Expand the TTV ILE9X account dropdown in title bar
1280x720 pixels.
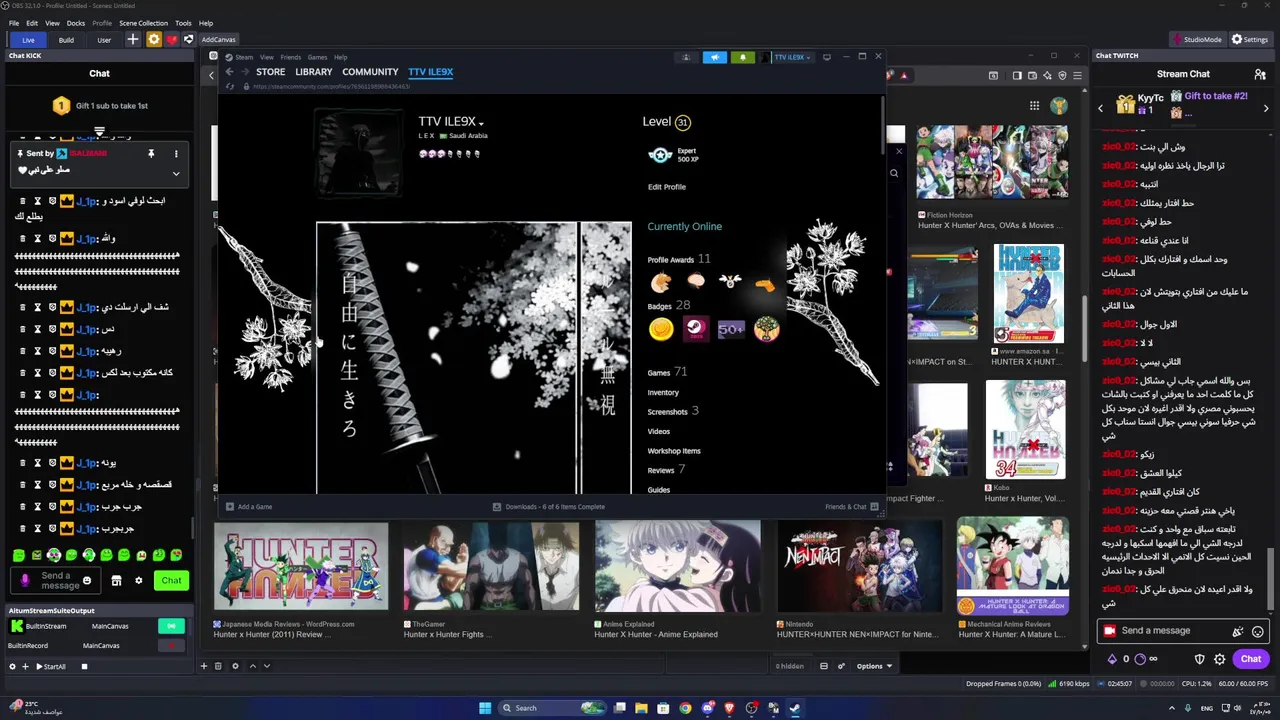coord(786,57)
